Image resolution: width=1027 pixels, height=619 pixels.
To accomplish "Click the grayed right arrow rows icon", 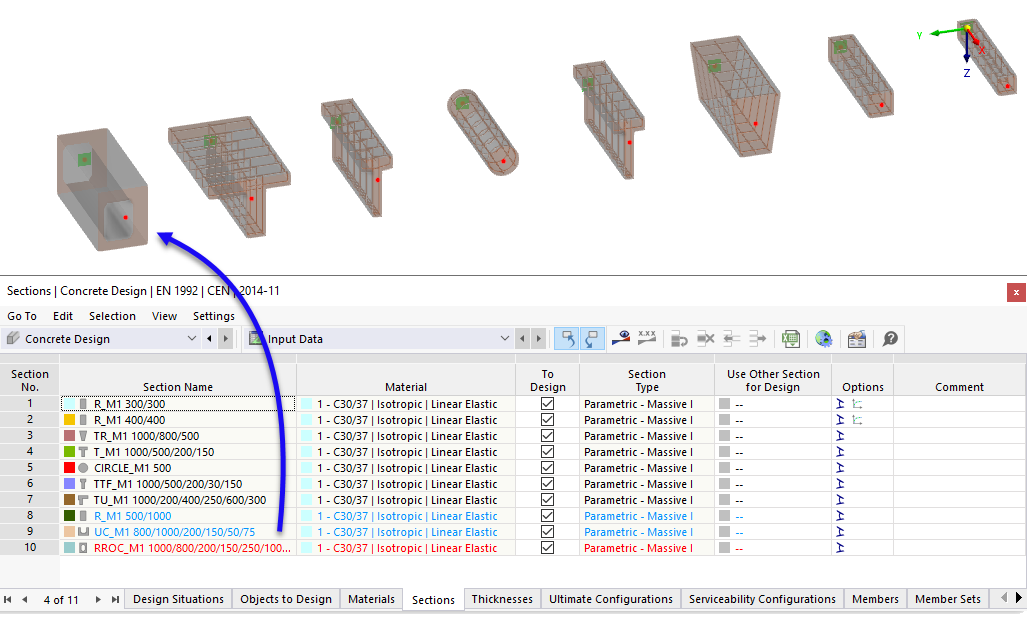I will pyautogui.click(x=758, y=339).
